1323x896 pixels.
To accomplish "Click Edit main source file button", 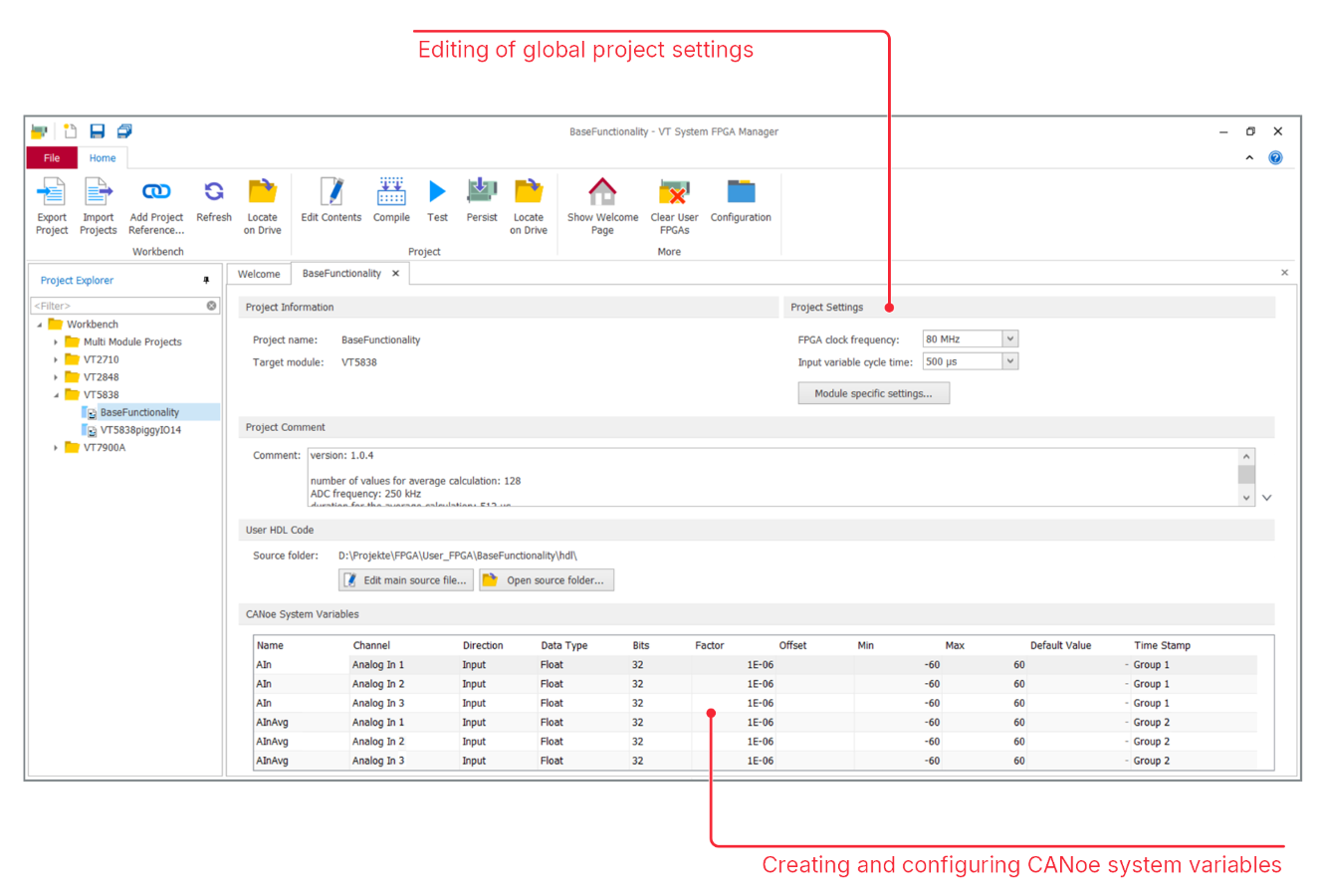I will [x=406, y=580].
